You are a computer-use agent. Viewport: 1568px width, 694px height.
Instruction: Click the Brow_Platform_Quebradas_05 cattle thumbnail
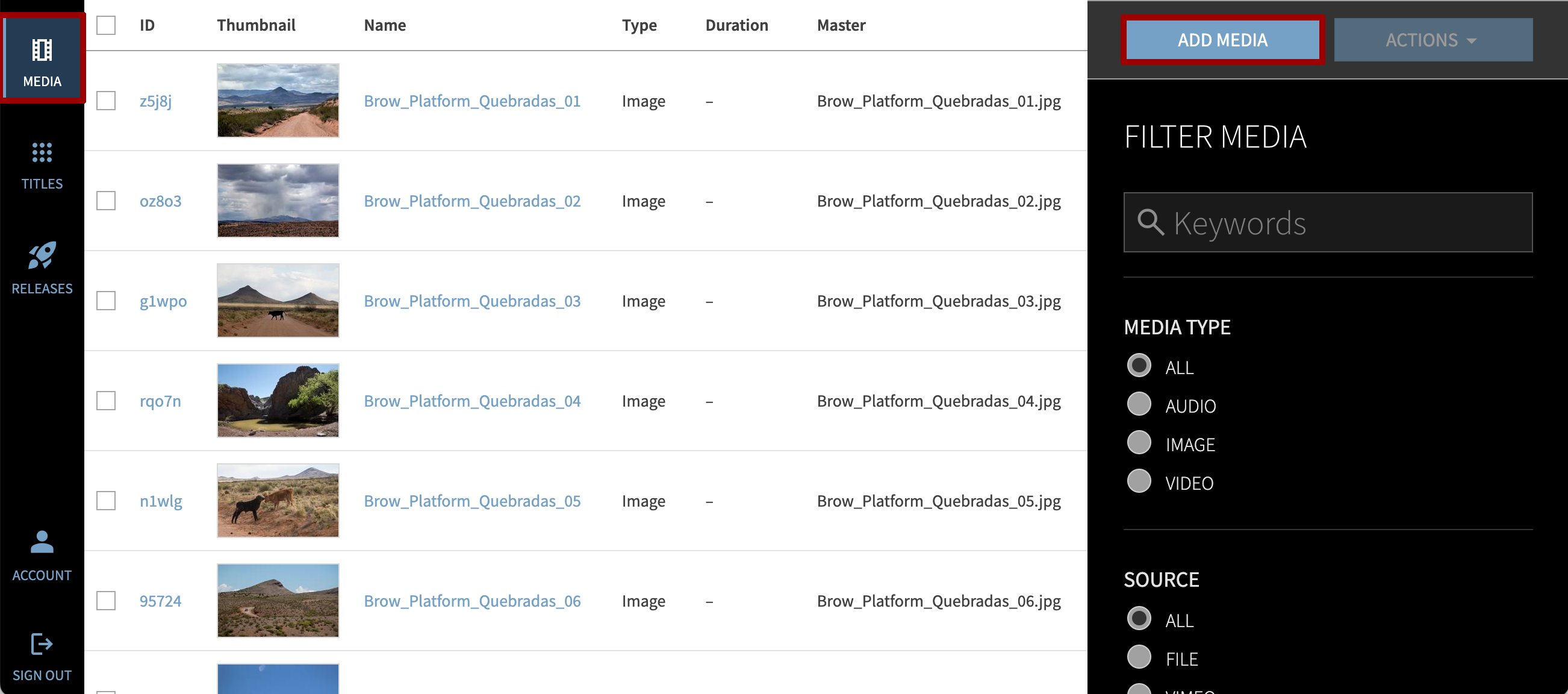278,501
